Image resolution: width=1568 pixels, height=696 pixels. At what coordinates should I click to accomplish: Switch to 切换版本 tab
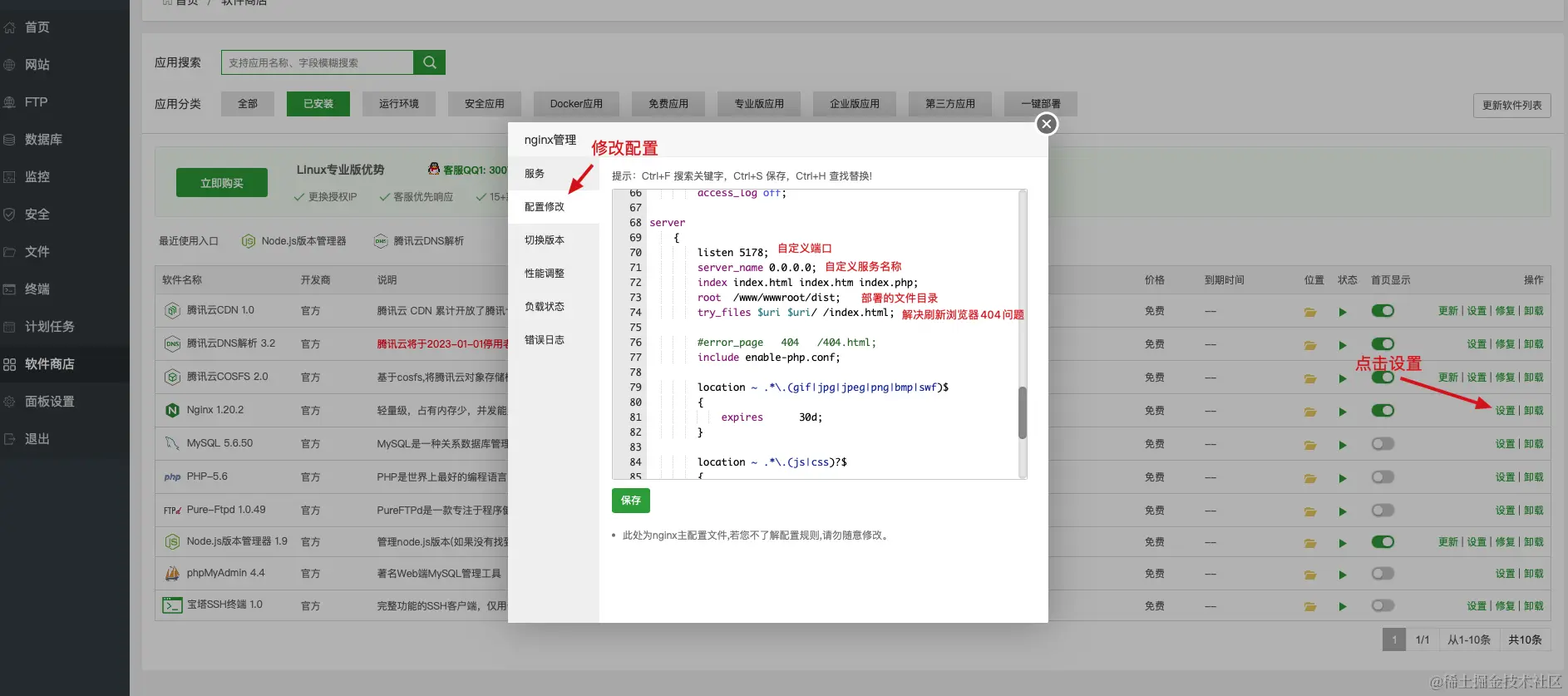[553, 240]
